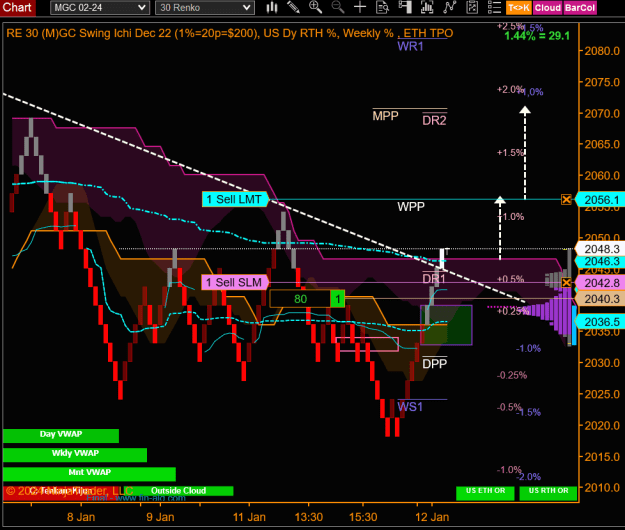Click the 2056.1 price marker
Viewport: 625px width, 530px height.
(x=601, y=200)
